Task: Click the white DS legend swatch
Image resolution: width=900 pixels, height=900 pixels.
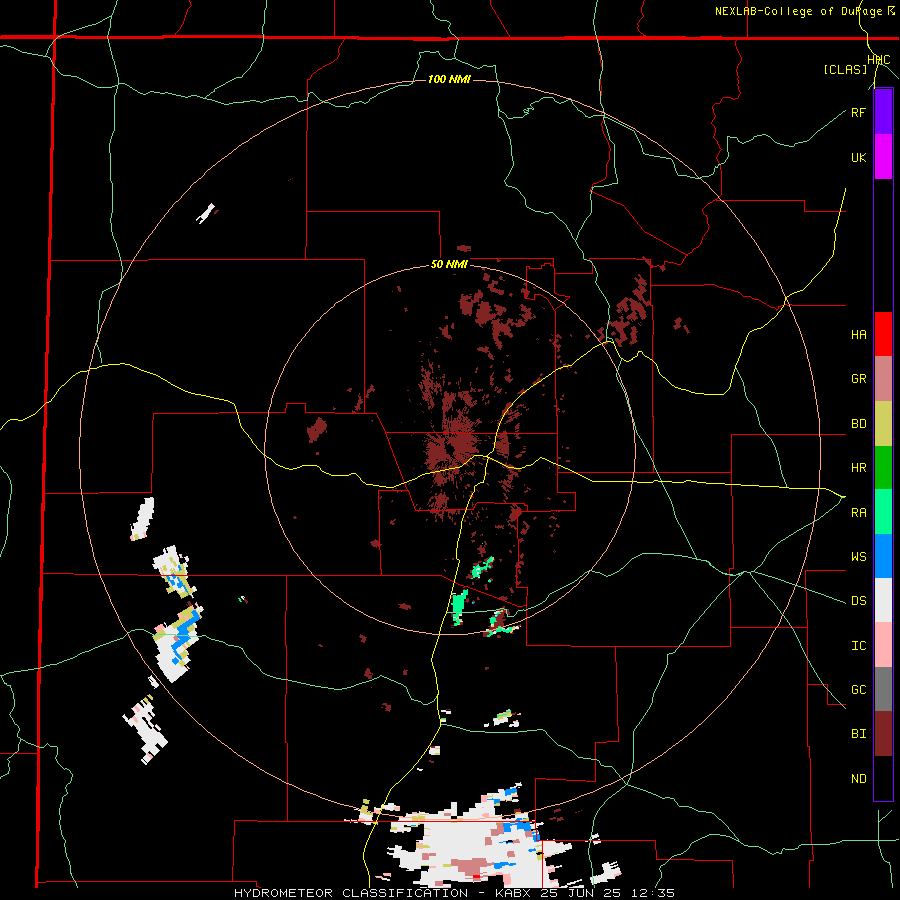Action: pyautogui.click(x=883, y=600)
